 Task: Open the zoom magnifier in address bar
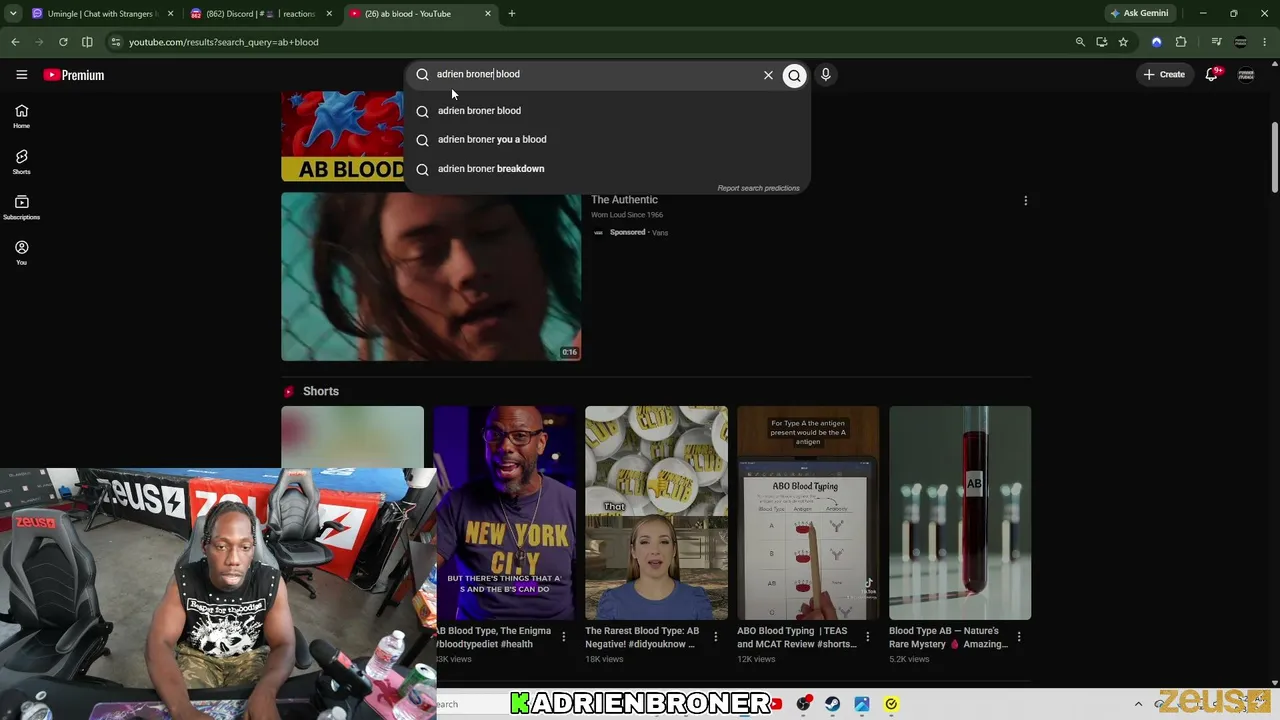[x=1080, y=42]
